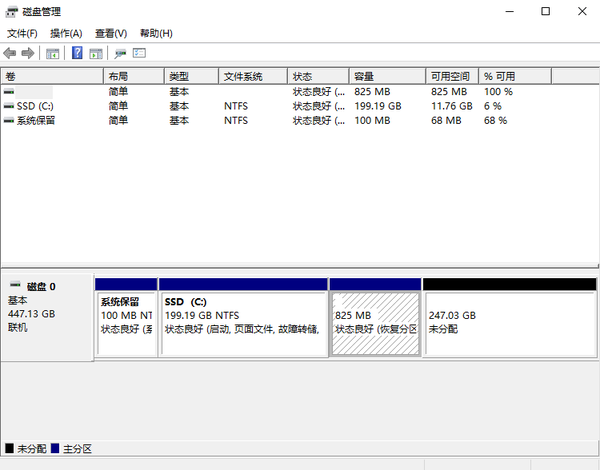600x470 pixels.
Task: Click the 68 % available cell
Action: 495,121
